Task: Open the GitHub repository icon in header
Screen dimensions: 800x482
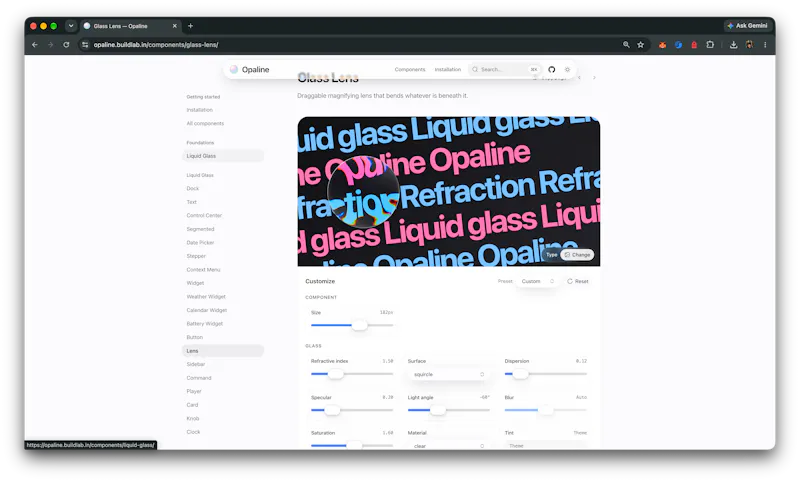Action: [552, 69]
